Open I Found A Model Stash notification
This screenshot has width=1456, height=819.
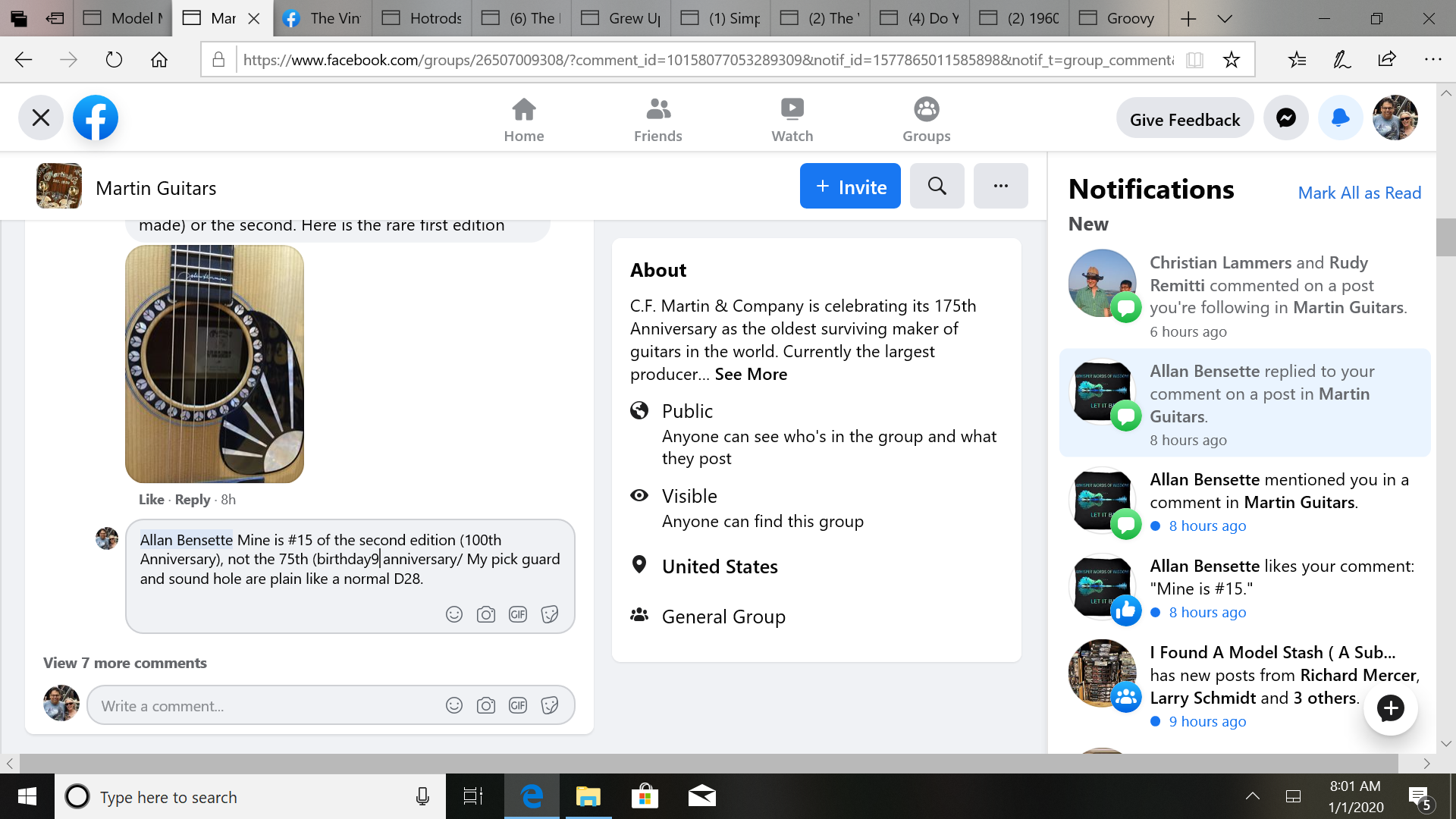click(x=1244, y=686)
